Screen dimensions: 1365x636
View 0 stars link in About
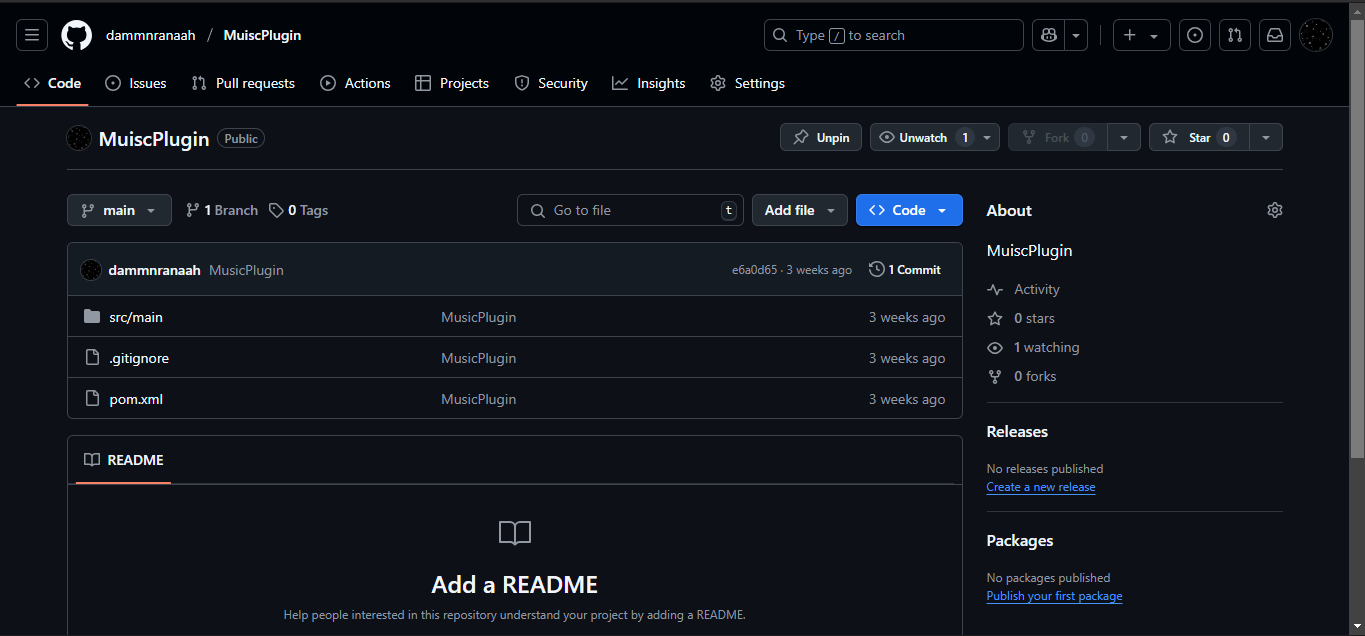(x=1021, y=318)
